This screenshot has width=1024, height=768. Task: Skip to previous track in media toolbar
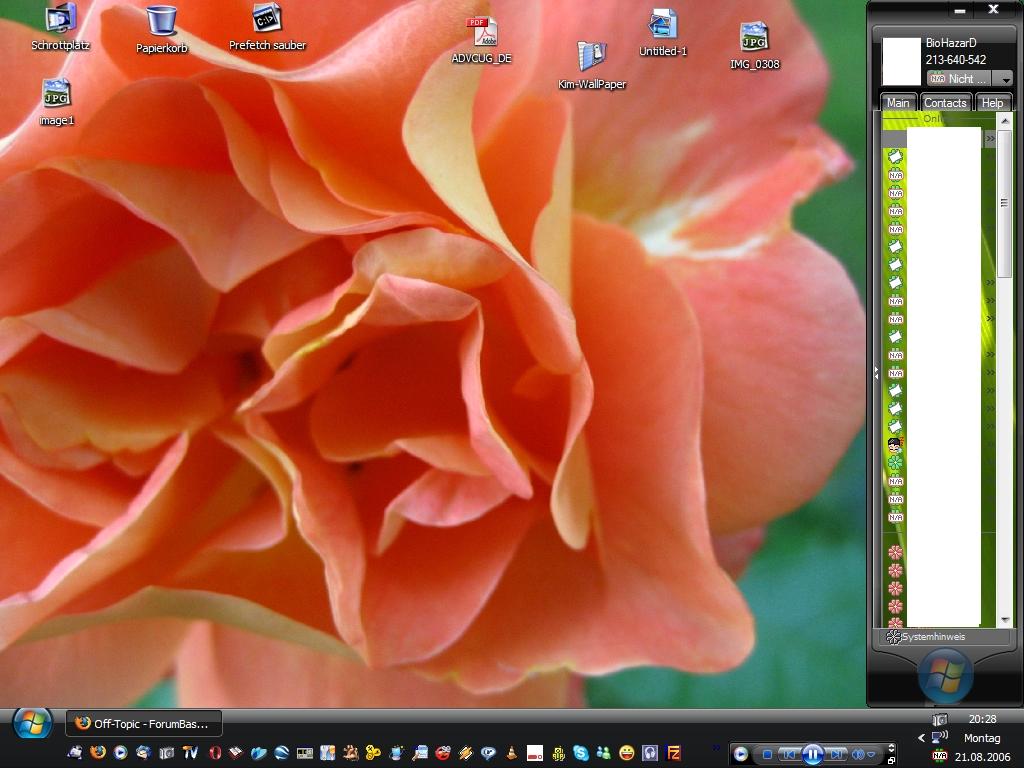tap(789, 754)
